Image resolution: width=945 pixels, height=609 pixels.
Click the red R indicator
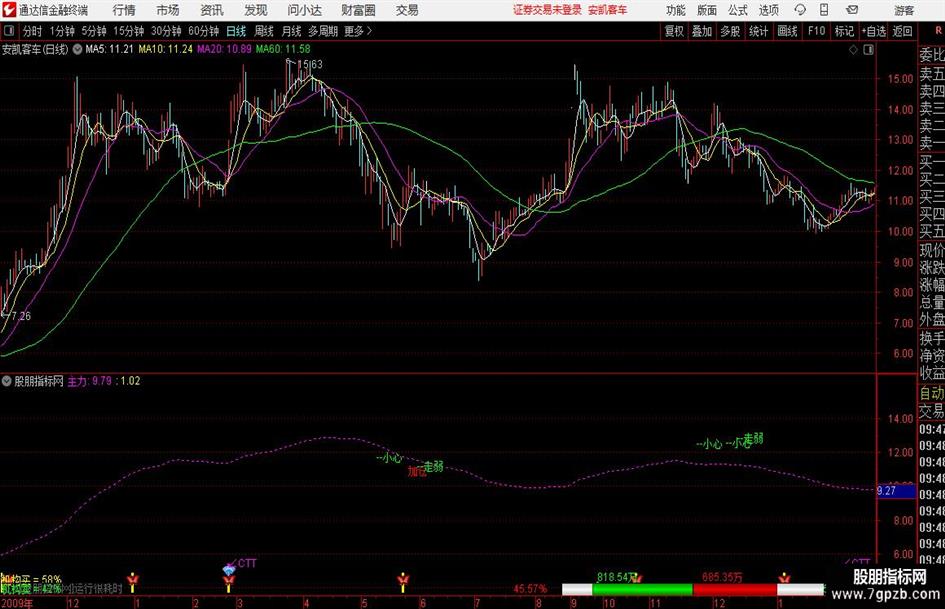(x=938, y=31)
